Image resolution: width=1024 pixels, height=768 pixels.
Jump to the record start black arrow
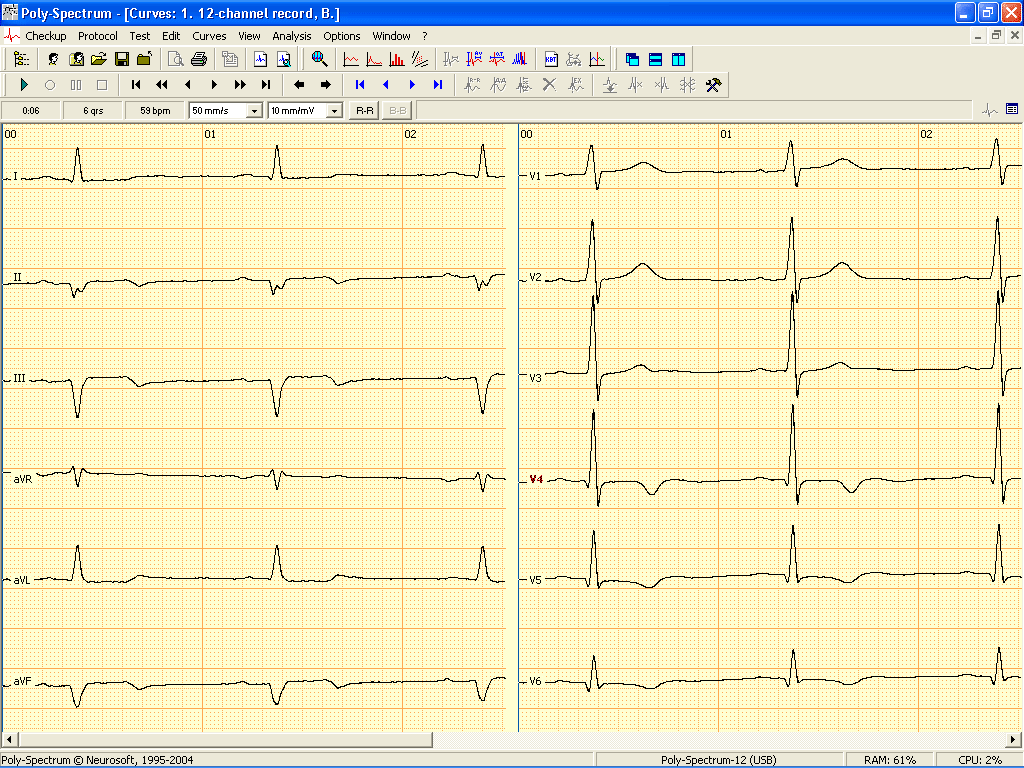136,85
